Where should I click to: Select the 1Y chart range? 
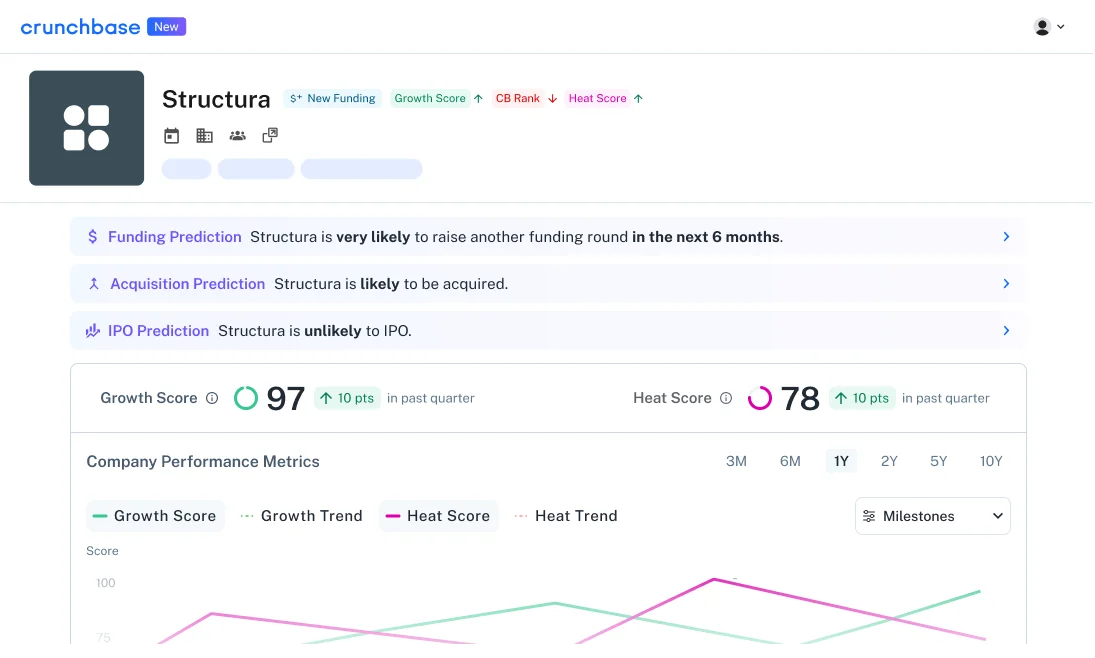(x=841, y=461)
